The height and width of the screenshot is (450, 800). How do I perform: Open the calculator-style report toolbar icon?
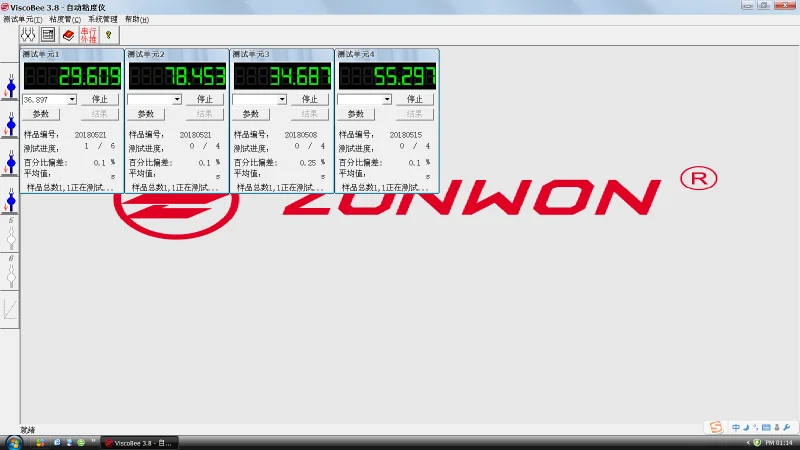click(x=48, y=35)
